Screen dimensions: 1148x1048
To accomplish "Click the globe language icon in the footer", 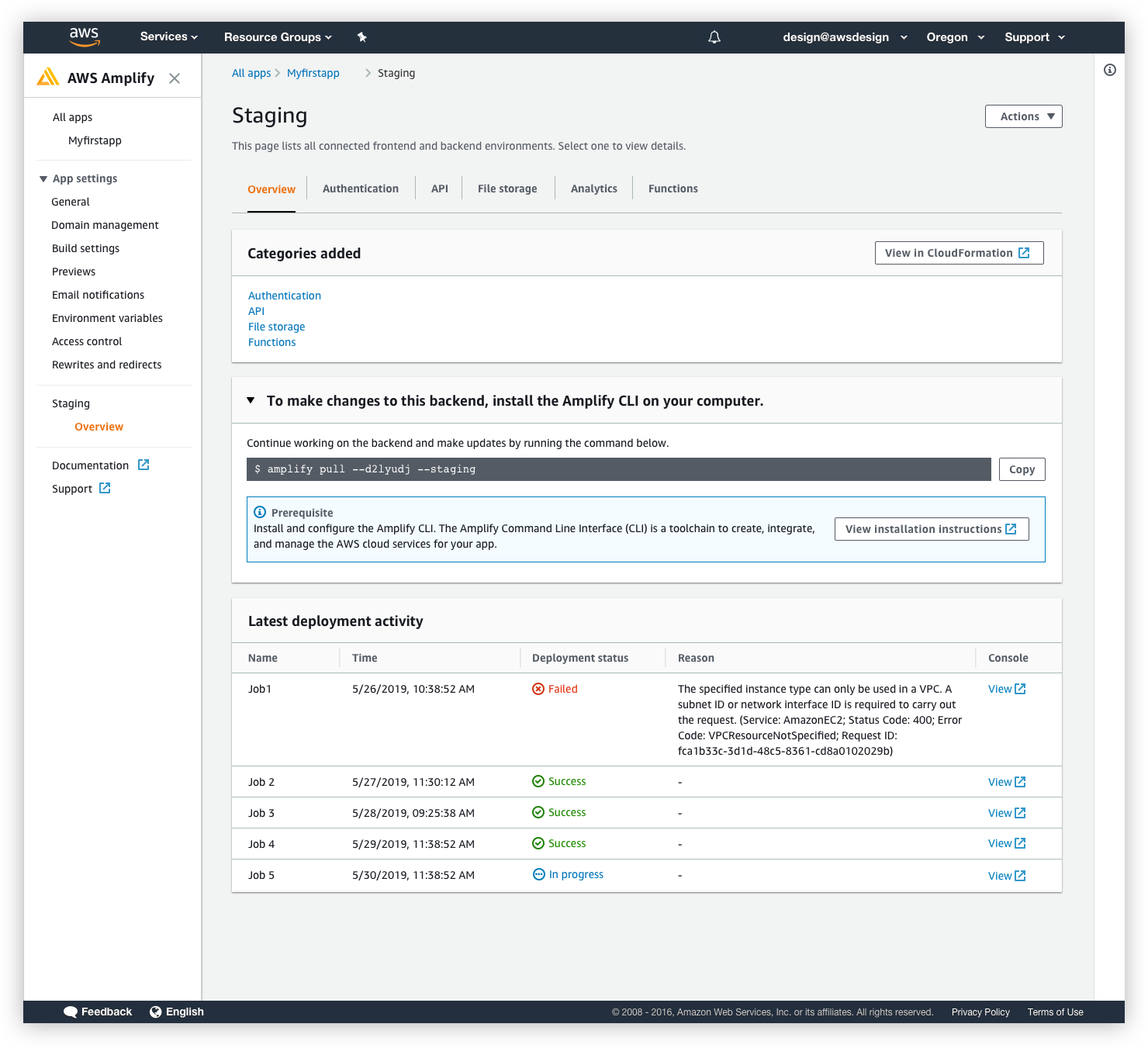I will pos(156,1012).
